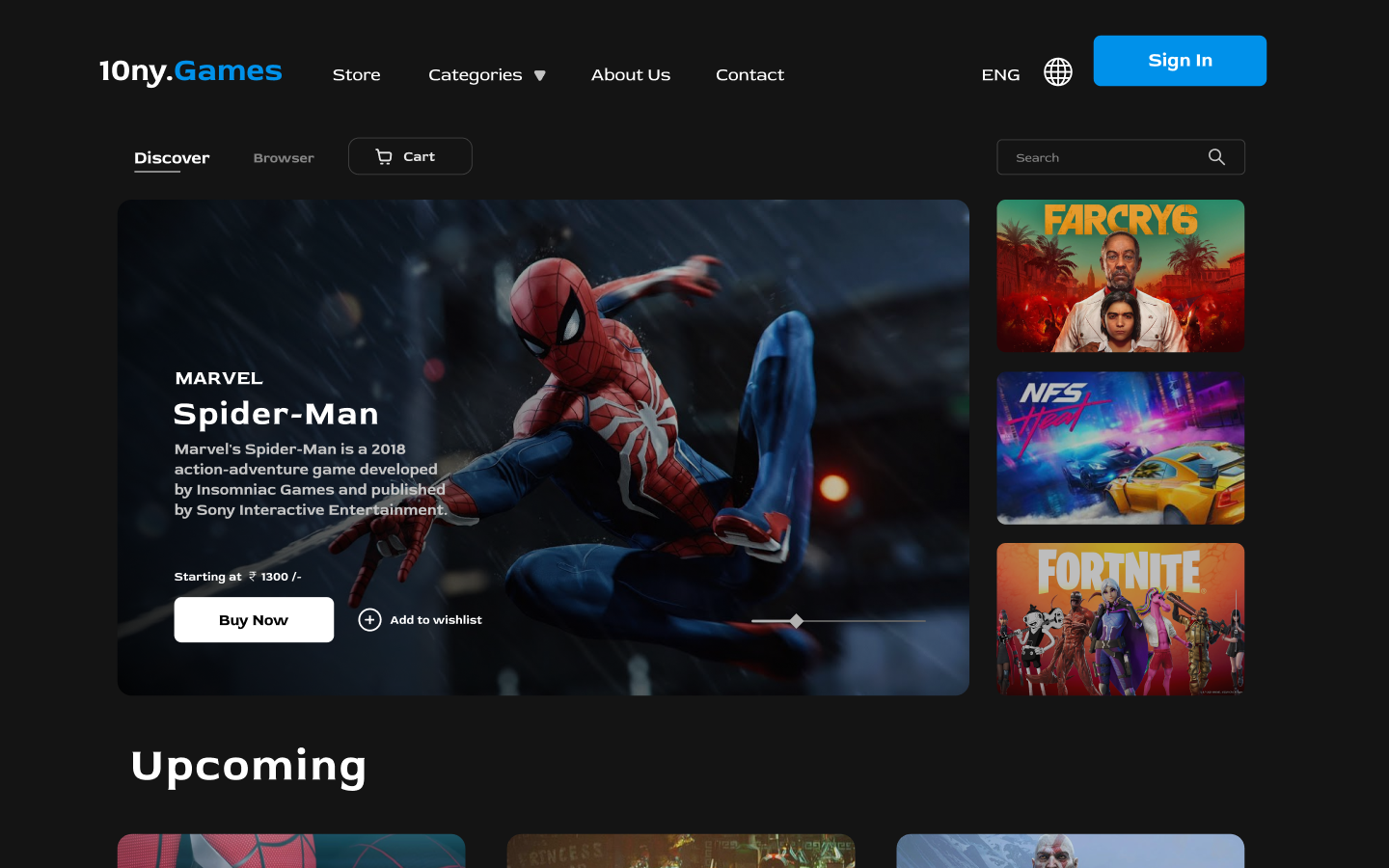The width and height of the screenshot is (1389, 868).
Task: Click the Upcoming section heading
Action: pos(249,767)
